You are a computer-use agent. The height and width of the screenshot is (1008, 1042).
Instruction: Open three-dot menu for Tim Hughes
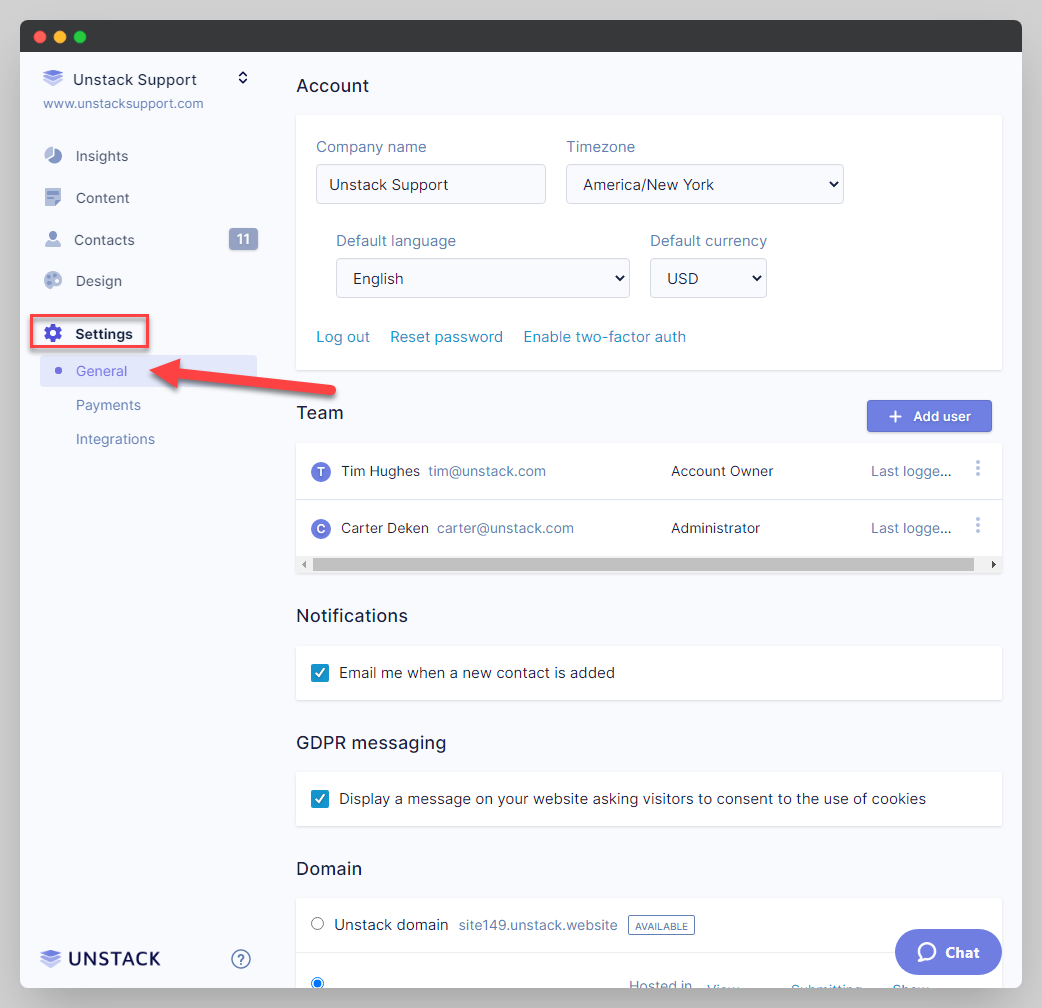click(x=978, y=468)
